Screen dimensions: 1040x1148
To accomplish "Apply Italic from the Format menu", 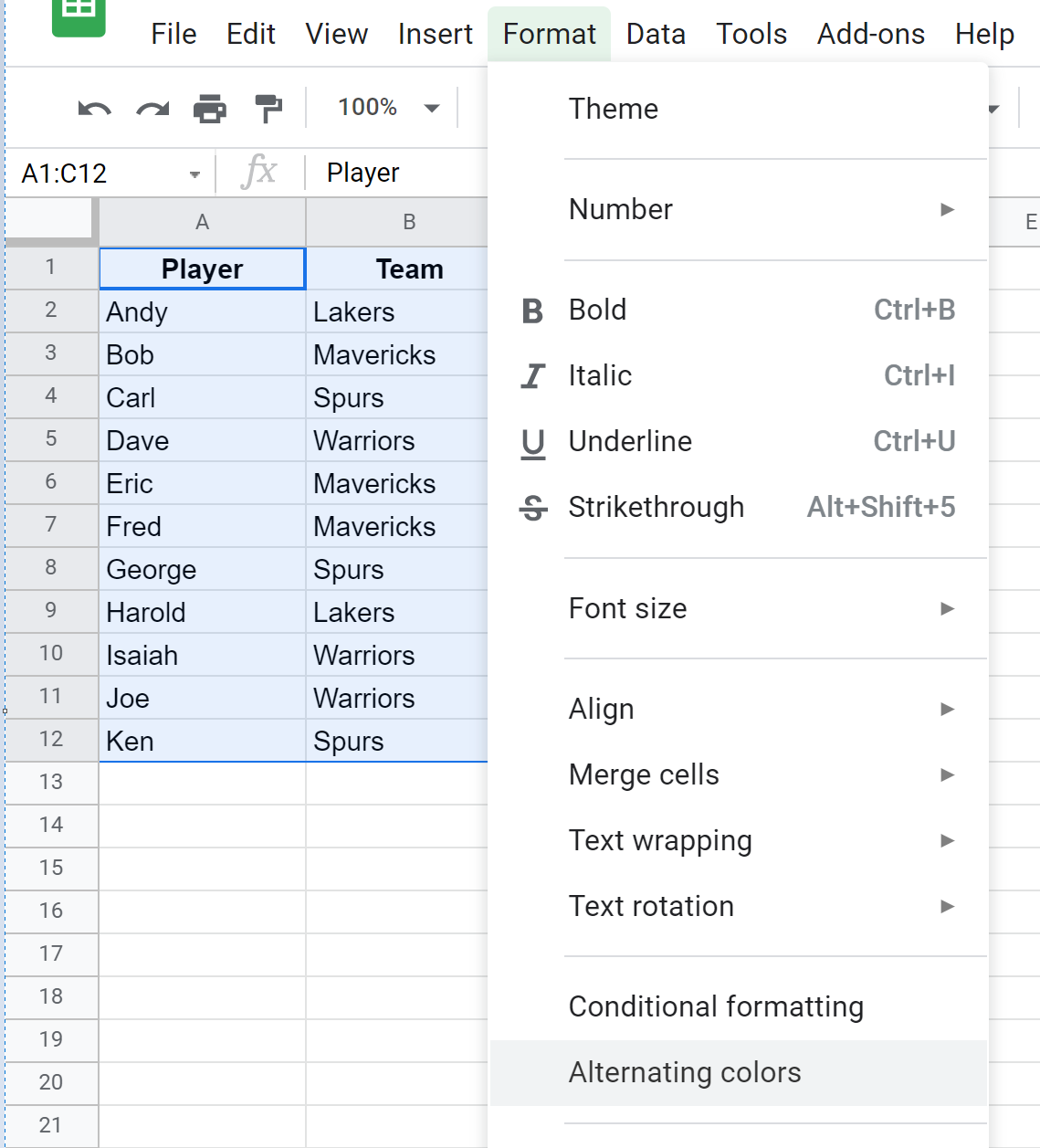I will point(600,376).
